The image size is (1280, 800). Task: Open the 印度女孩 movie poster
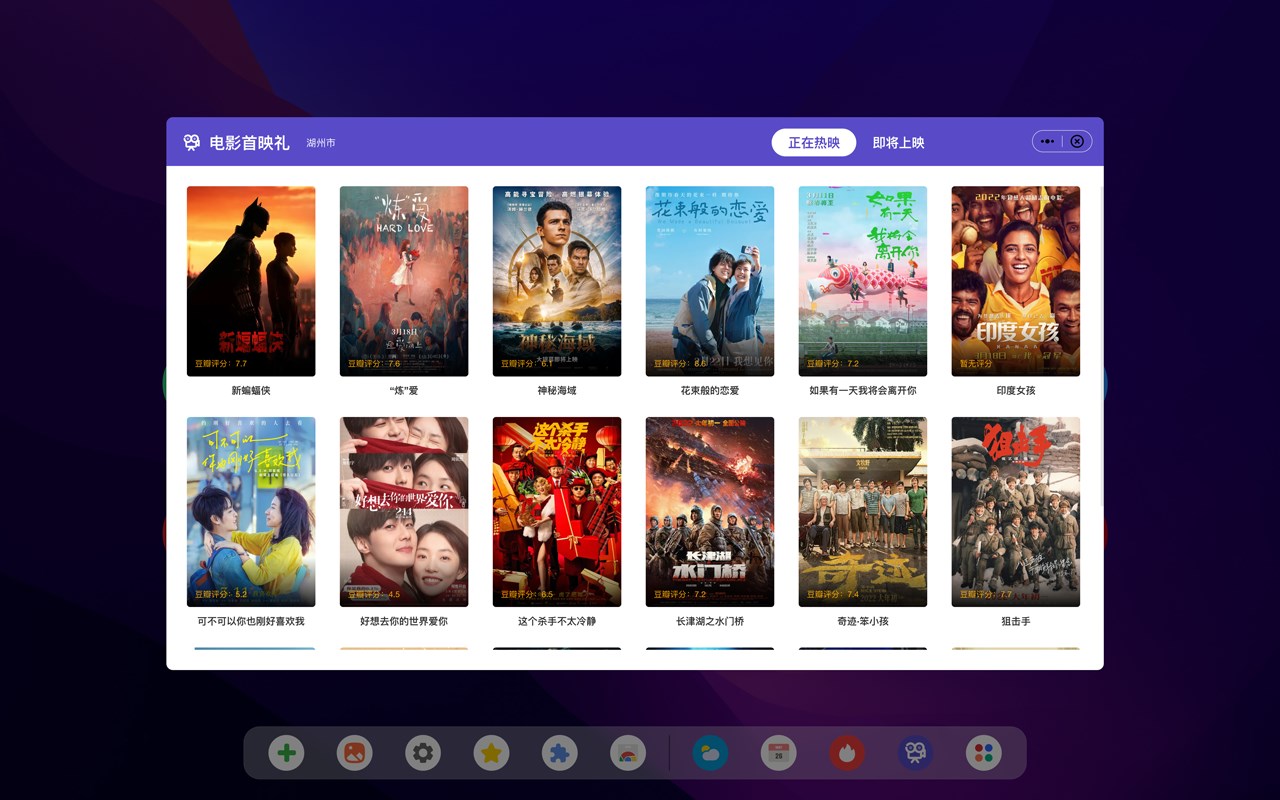click(1016, 281)
